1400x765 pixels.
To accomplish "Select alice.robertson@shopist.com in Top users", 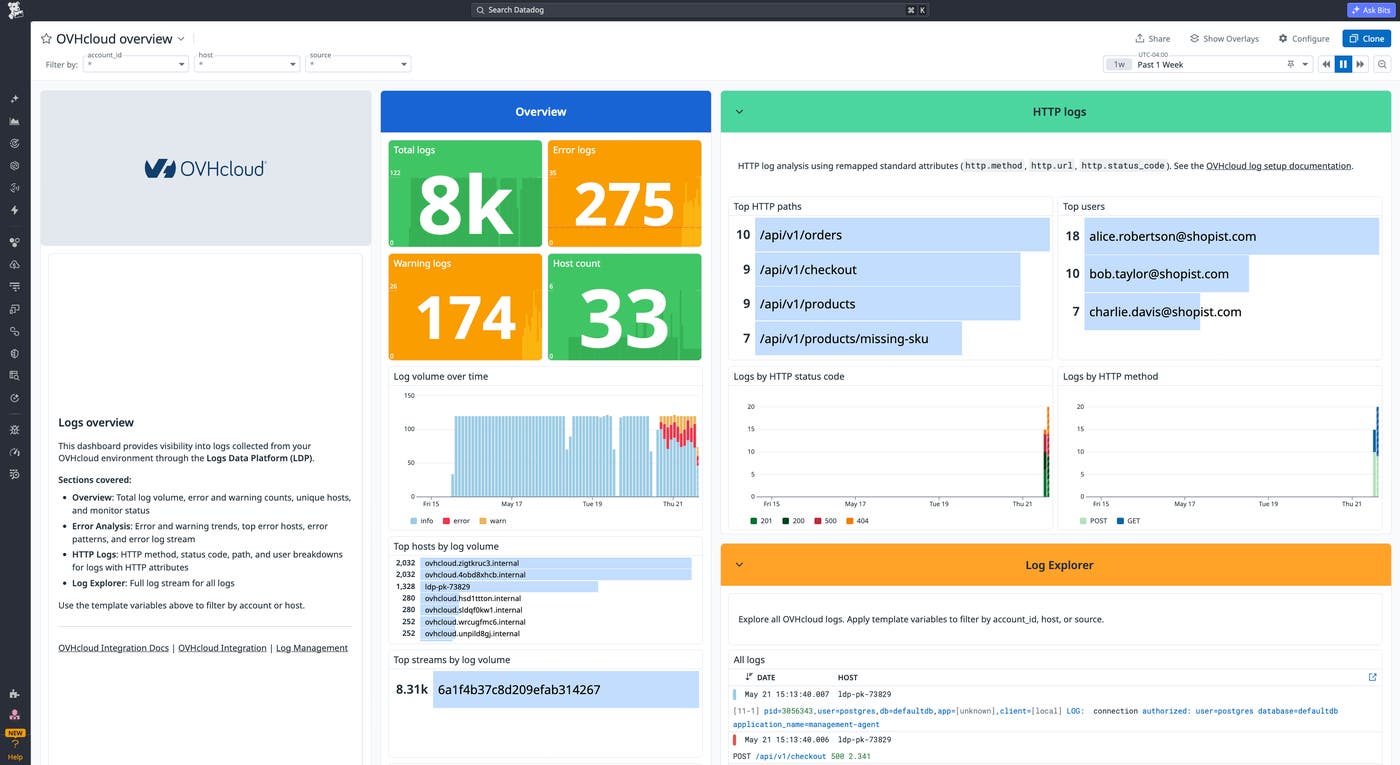I will tap(1221, 236).
